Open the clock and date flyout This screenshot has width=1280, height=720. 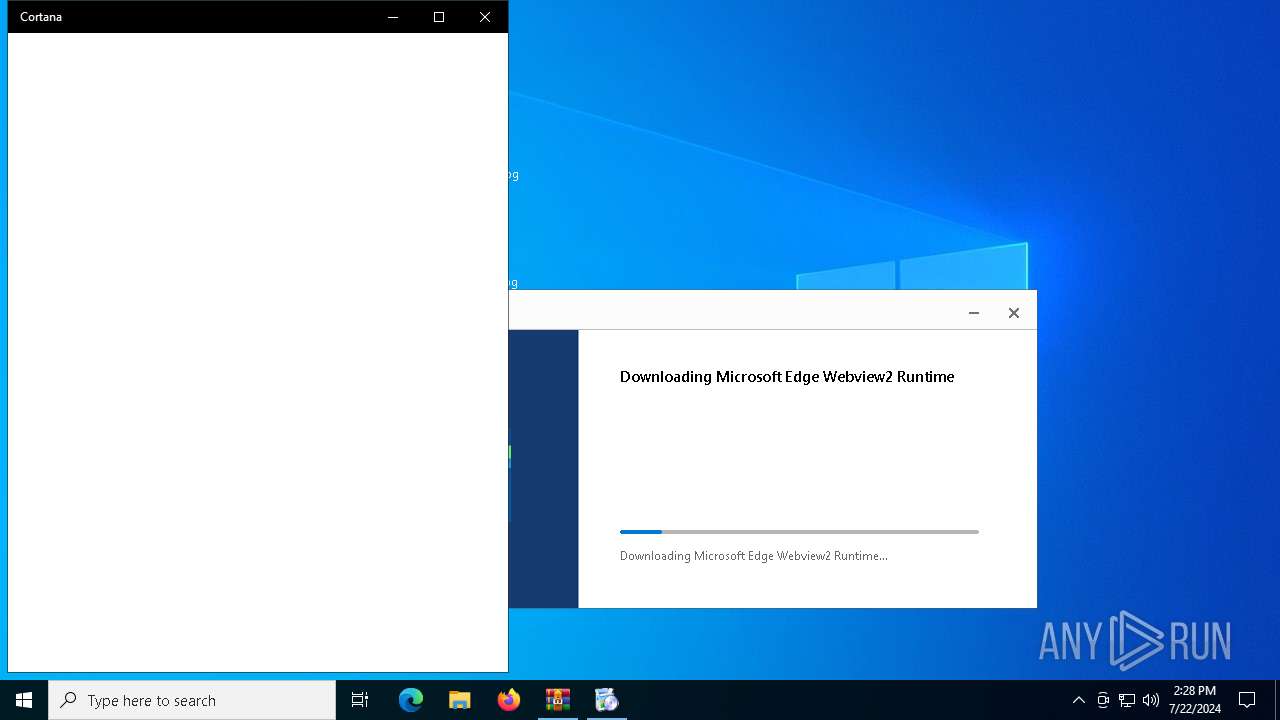pyautogui.click(x=1194, y=700)
